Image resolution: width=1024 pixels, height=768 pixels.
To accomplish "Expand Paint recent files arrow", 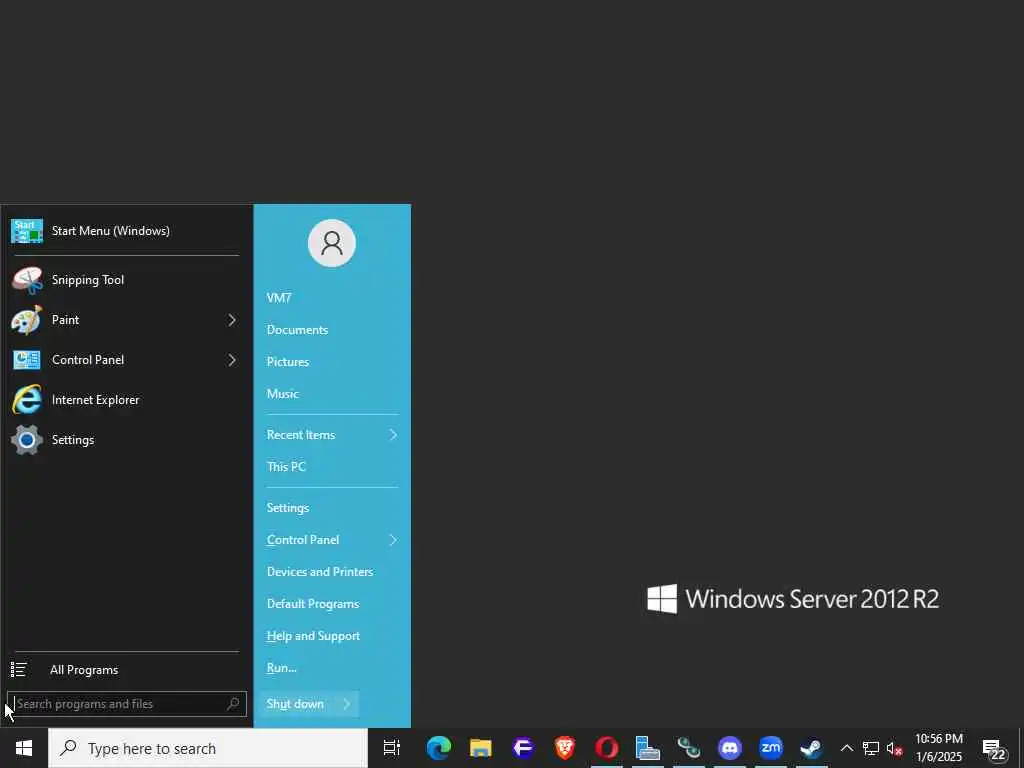I will coord(232,320).
